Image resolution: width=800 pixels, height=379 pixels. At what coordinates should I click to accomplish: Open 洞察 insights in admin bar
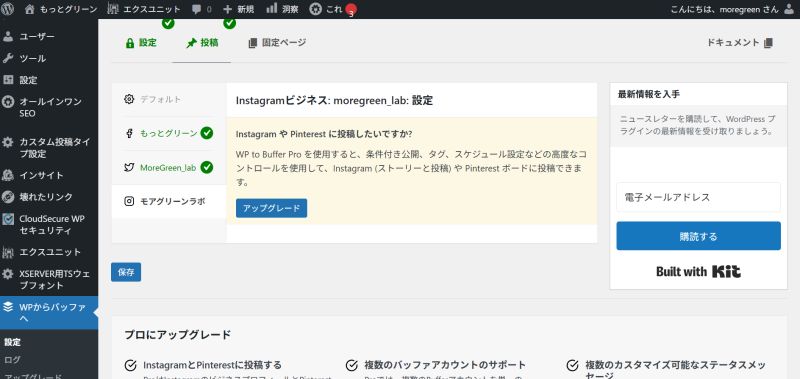pos(282,9)
